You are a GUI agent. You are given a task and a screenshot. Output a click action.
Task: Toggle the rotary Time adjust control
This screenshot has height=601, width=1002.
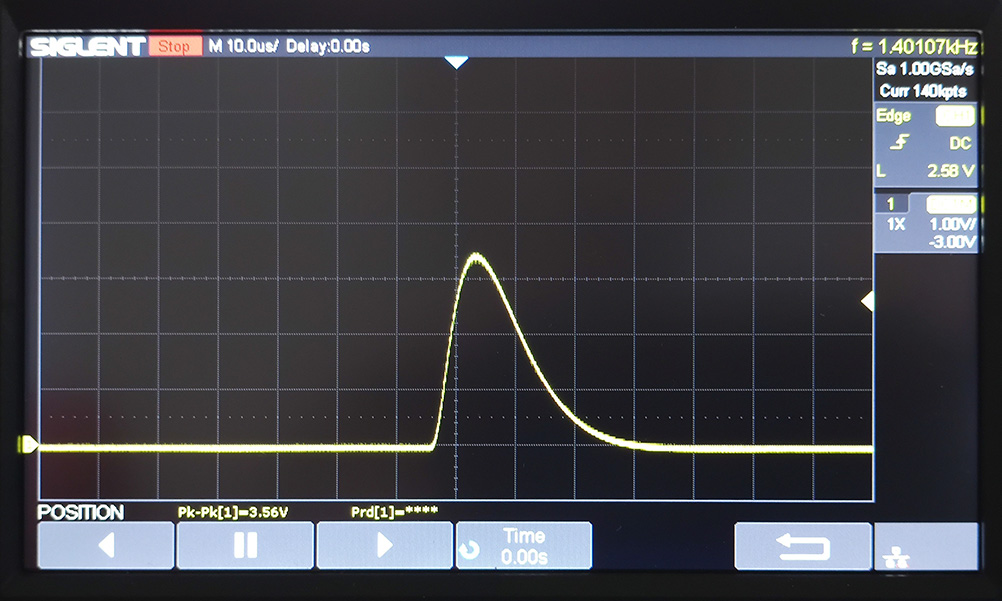coord(523,545)
